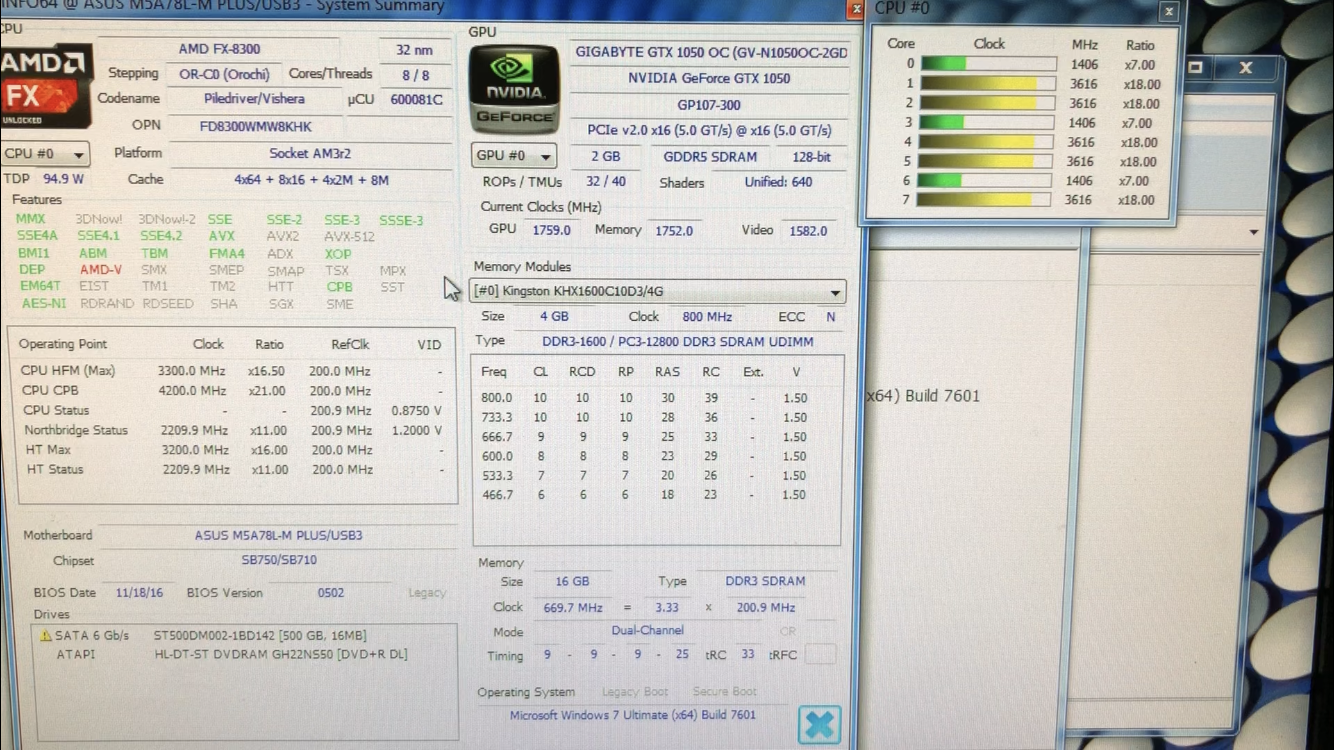The height and width of the screenshot is (750, 1334).
Task: Click the CPU HFM (Max) operating point row
Action: click(232, 371)
